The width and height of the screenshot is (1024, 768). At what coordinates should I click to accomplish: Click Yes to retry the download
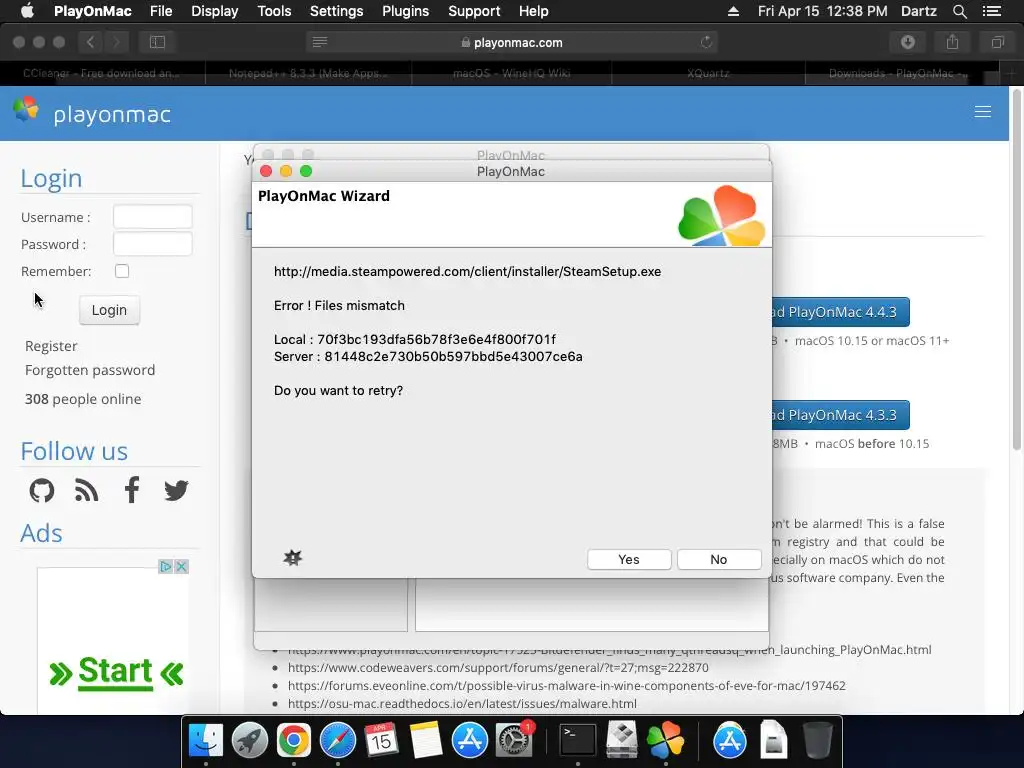click(x=629, y=559)
